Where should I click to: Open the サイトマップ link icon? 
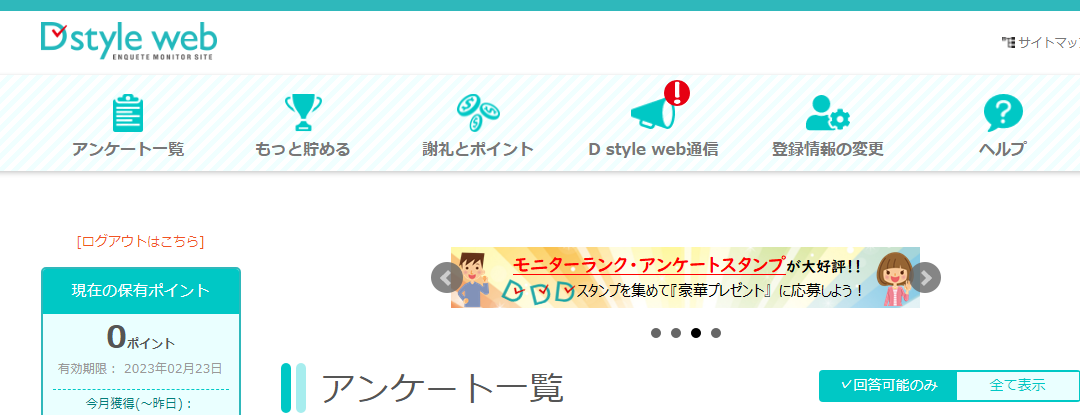pyautogui.click(x=1008, y=43)
